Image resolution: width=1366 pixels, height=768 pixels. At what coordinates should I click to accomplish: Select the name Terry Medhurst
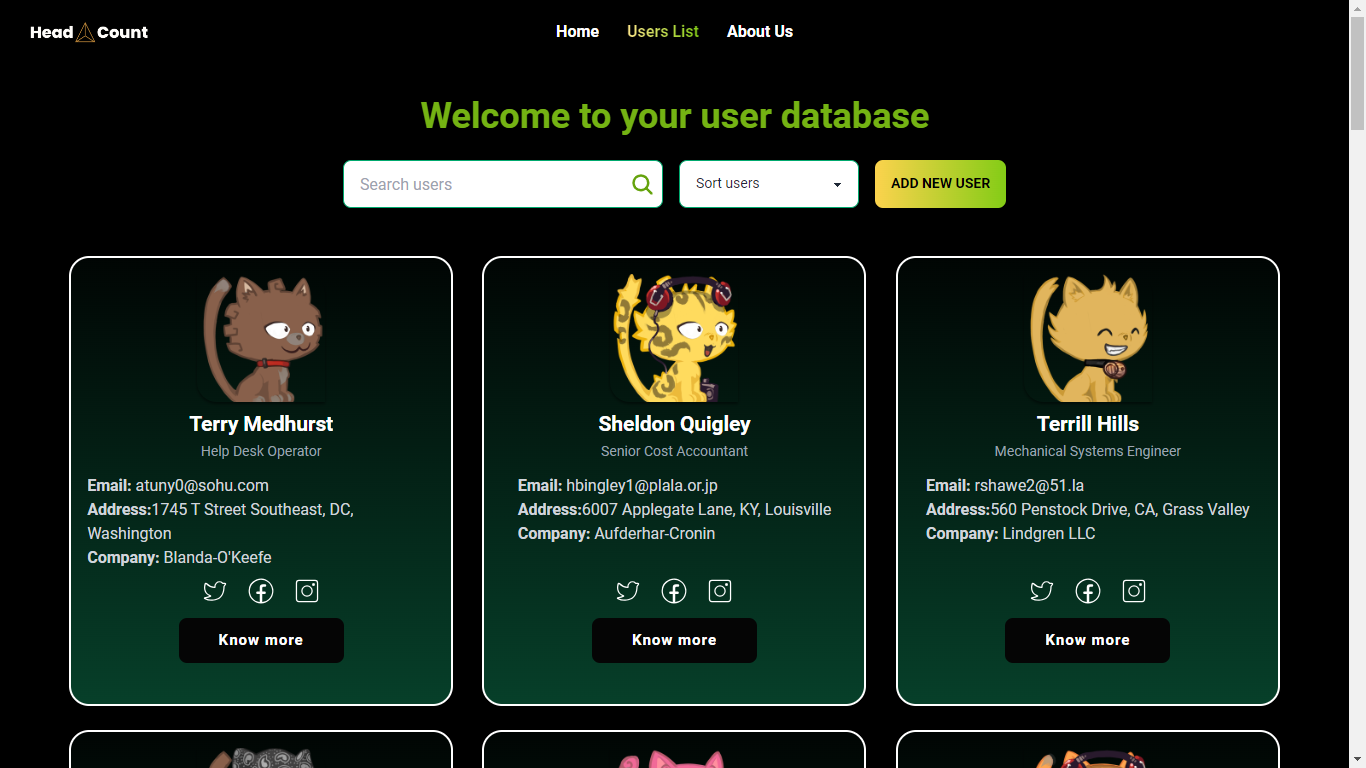[x=261, y=424]
